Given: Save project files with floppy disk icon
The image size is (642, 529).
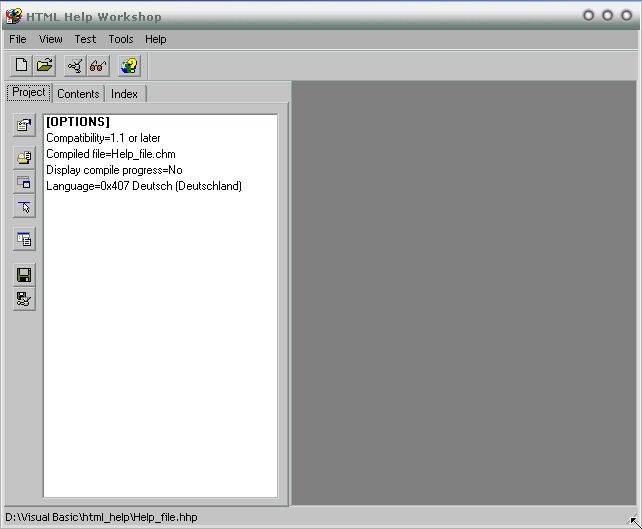Looking at the screenshot, I should pos(24,274).
